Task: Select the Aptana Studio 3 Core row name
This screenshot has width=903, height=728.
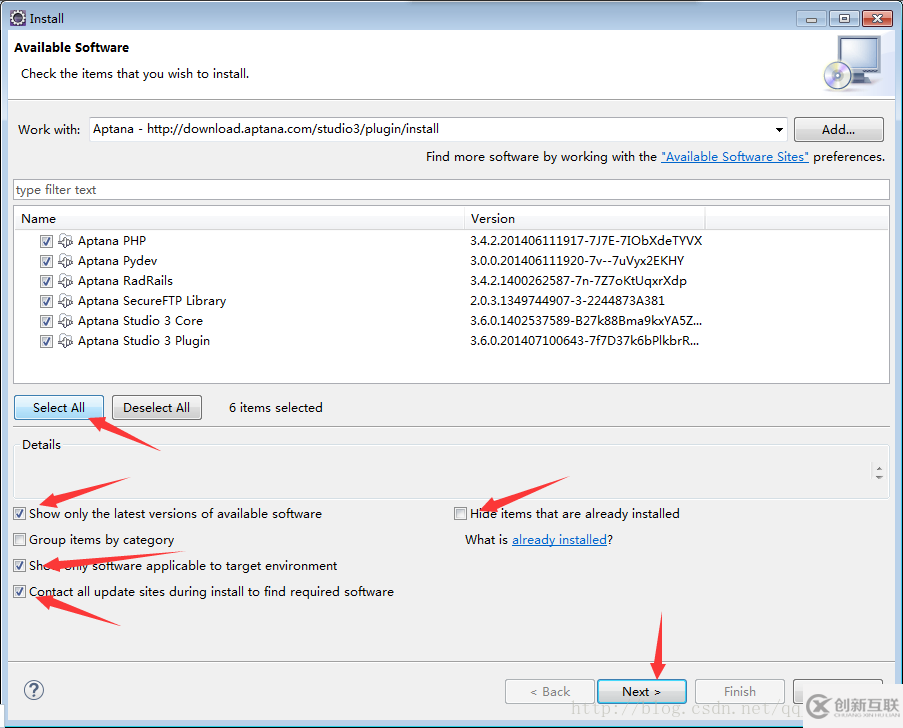Action: 141,321
